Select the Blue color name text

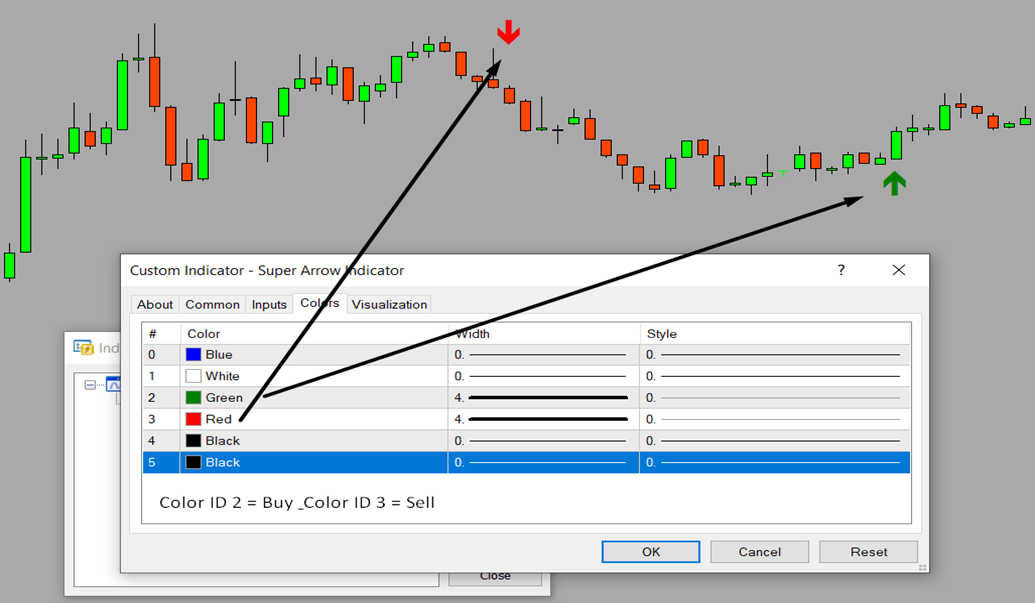tap(218, 354)
